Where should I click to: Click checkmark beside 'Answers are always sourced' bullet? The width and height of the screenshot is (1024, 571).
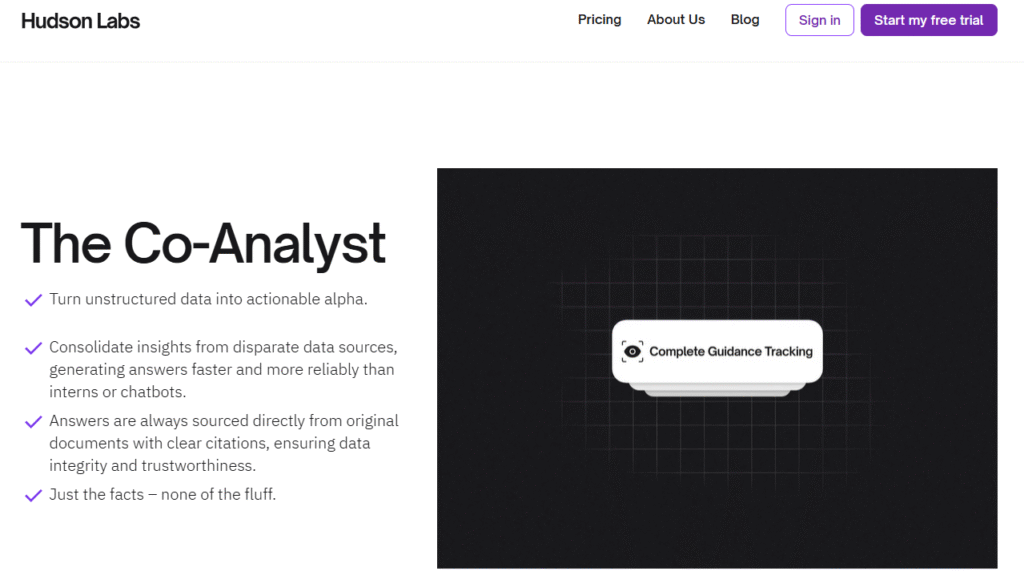[33, 422]
